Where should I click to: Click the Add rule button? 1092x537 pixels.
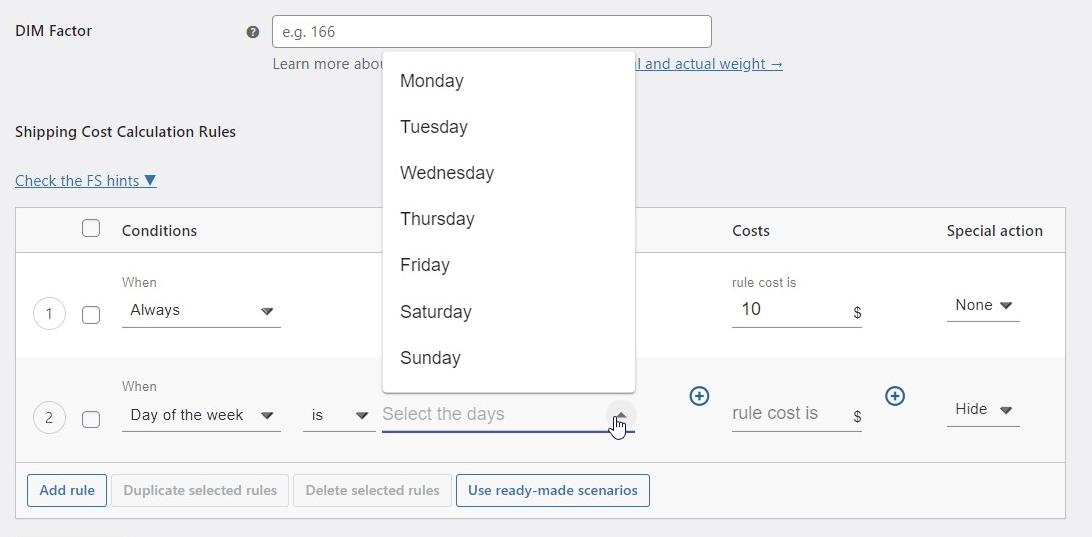pos(67,490)
